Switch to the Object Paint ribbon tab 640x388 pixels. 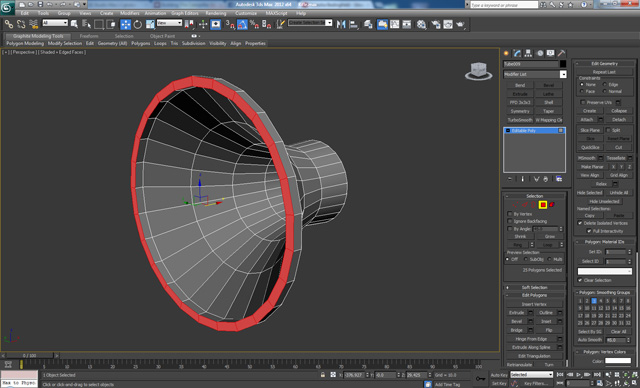click(162, 36)
